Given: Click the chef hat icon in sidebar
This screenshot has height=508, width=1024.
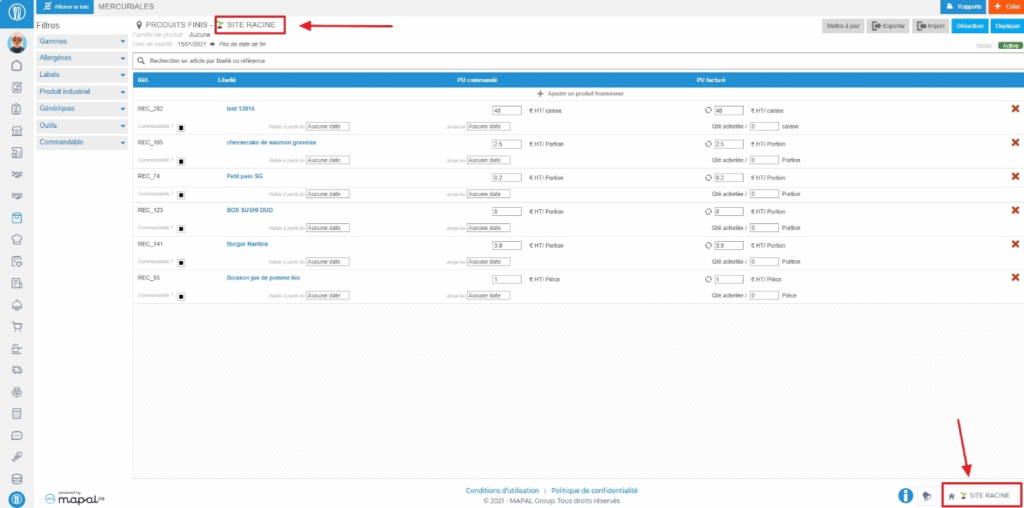Looking at the screenshot, I should pos(16,239).
